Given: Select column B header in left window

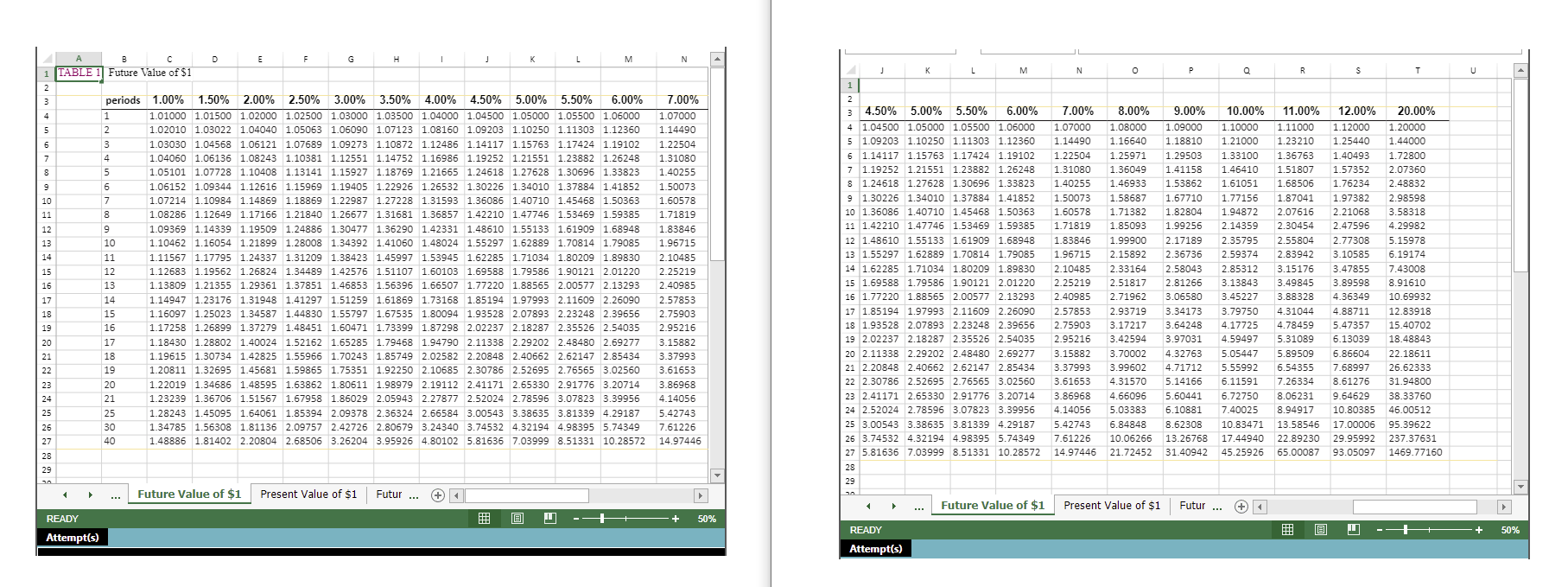Looking at the screenshot, I should pyautogui.click(x=124, y=59).
